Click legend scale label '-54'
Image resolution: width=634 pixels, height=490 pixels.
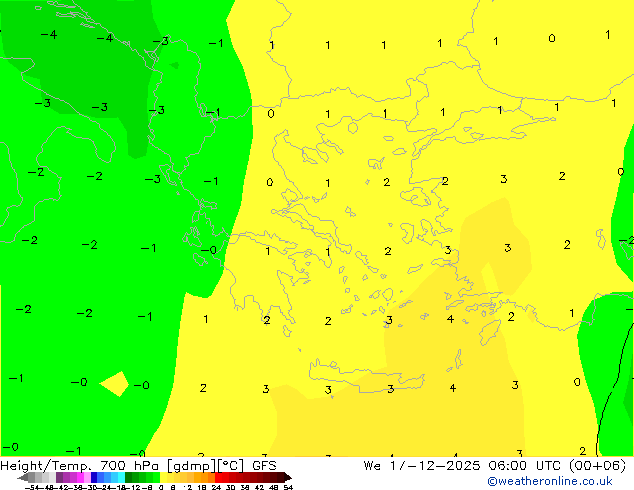tap(32, 487)
